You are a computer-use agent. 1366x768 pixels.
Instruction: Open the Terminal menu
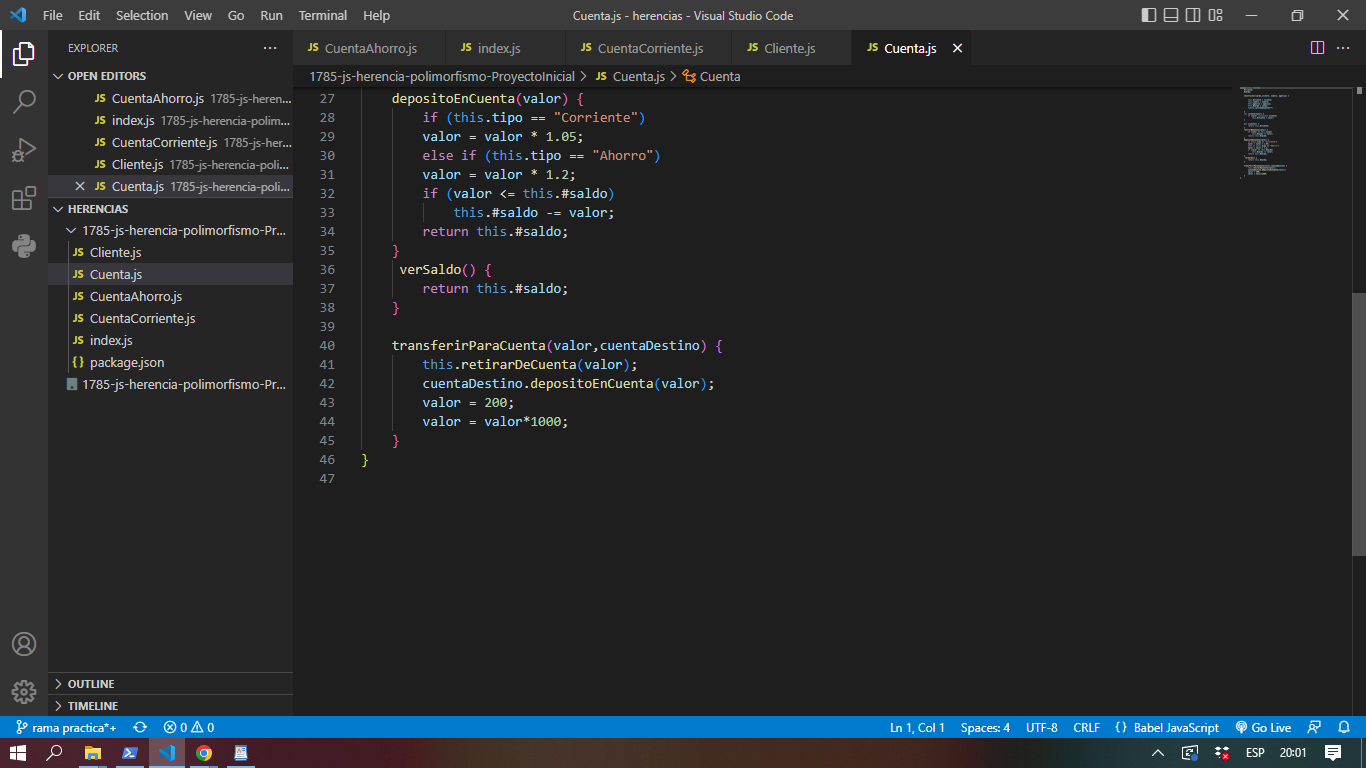pos(323,15)
